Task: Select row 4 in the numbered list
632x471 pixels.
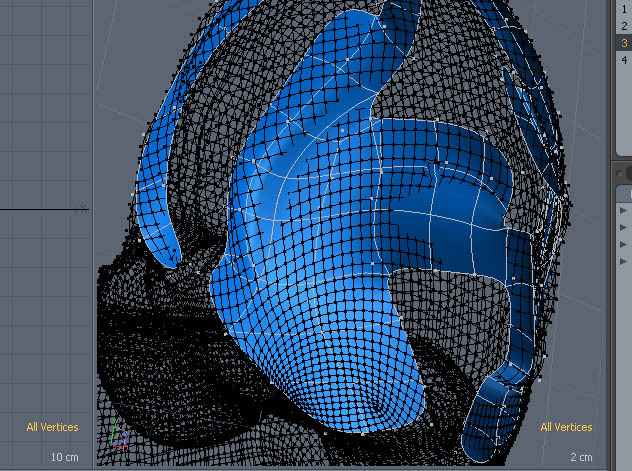Action: tap(624, 60)
